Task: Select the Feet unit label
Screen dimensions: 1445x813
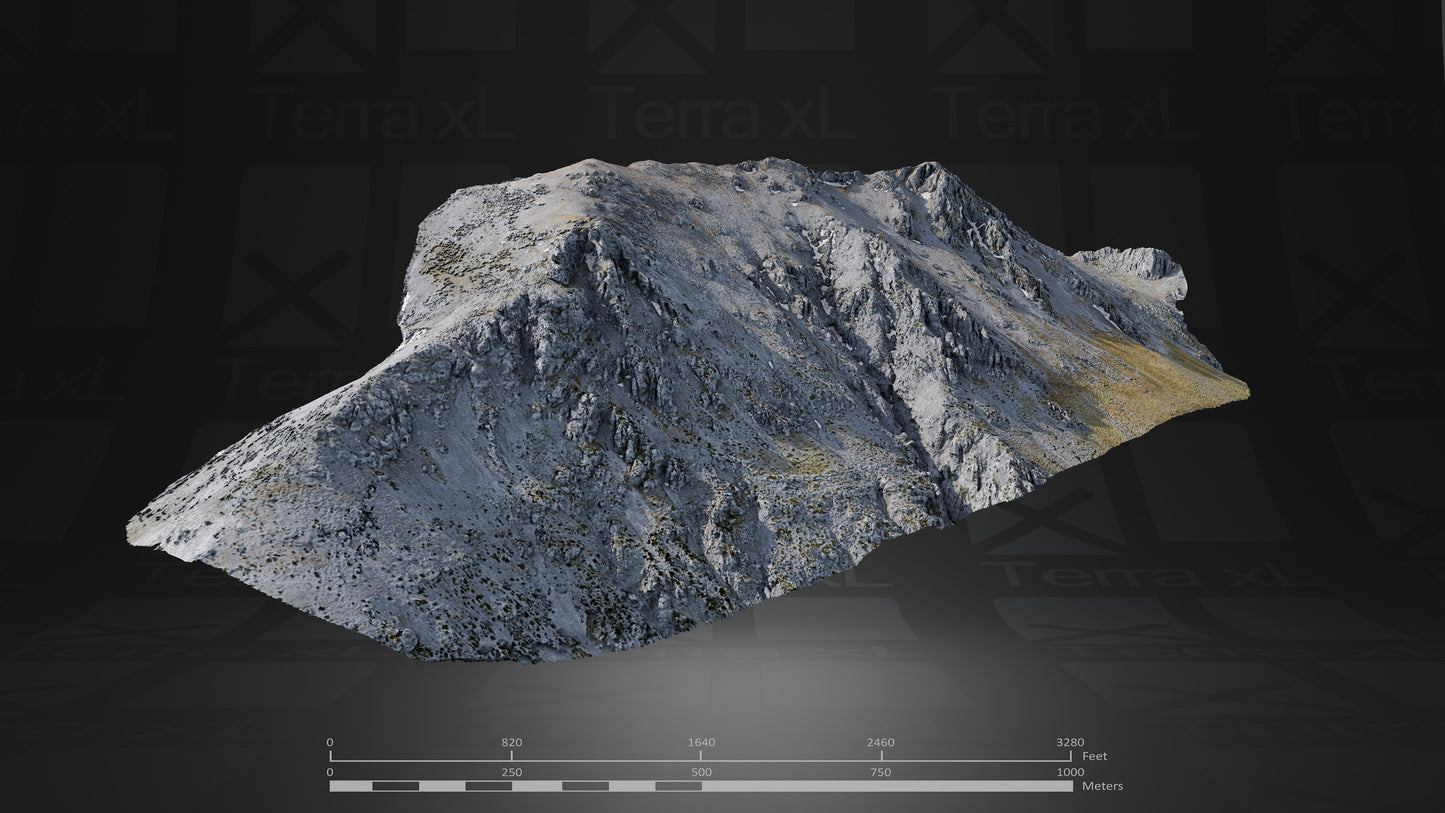Action: point(1095,757)
